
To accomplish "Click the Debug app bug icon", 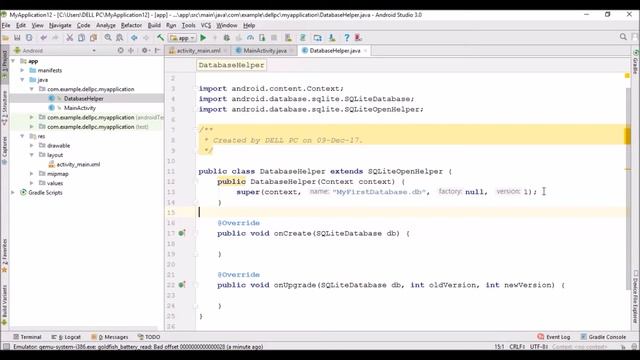I will pyautogui.click(x=227, y=38).
